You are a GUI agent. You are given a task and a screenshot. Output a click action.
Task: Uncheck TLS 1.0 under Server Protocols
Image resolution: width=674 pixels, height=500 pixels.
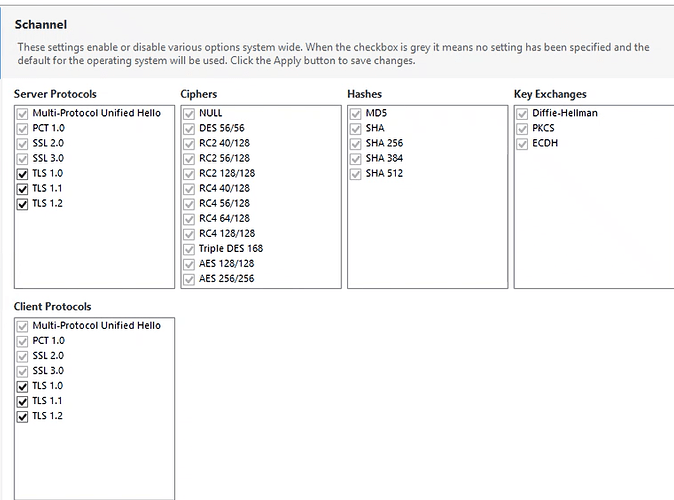pyautogui.click(x=23, y=174)
